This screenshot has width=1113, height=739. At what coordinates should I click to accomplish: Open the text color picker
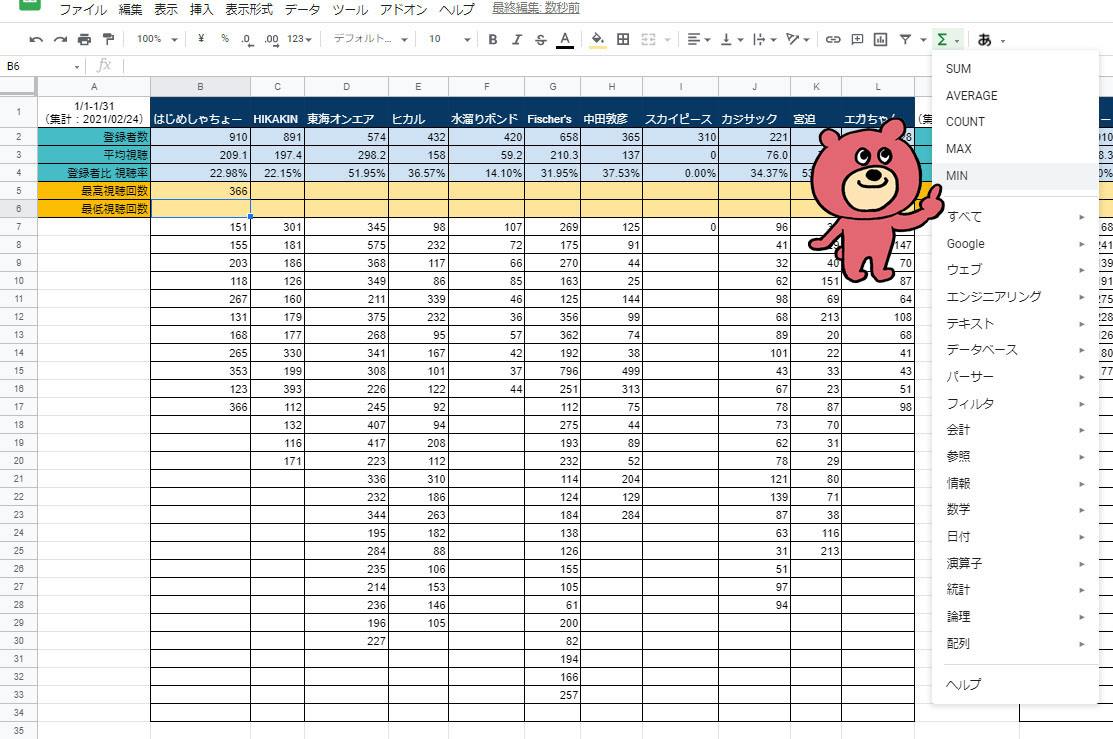pos(564,40)
